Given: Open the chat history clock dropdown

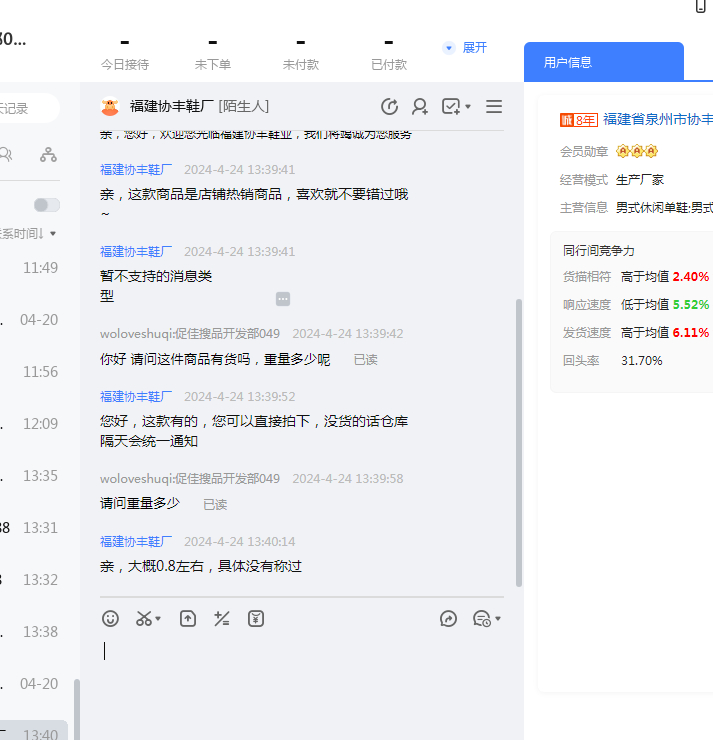Looking at the screenshot, I should [486, 619].
